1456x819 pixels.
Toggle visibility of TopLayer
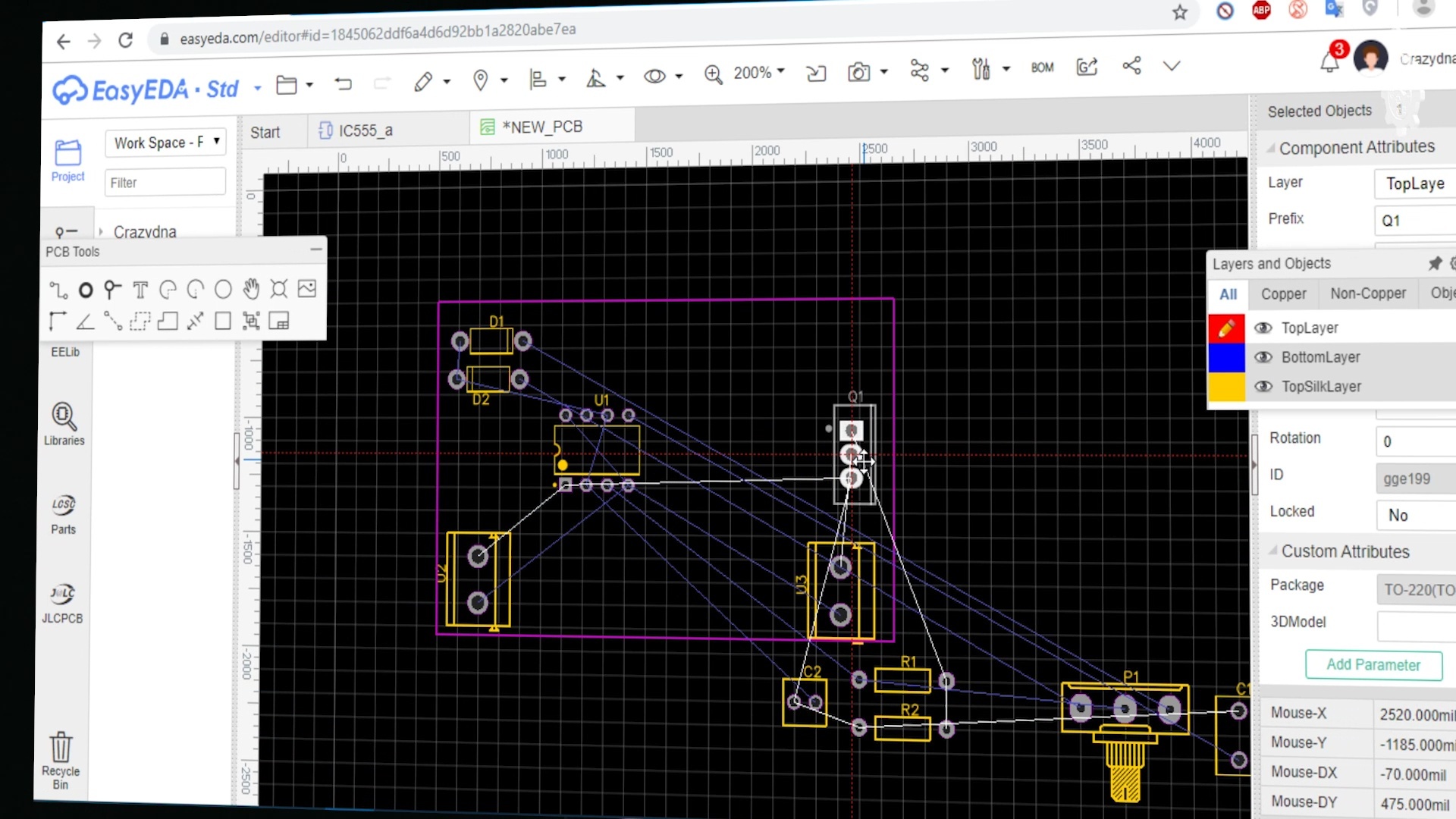[x=1263, y=328]
